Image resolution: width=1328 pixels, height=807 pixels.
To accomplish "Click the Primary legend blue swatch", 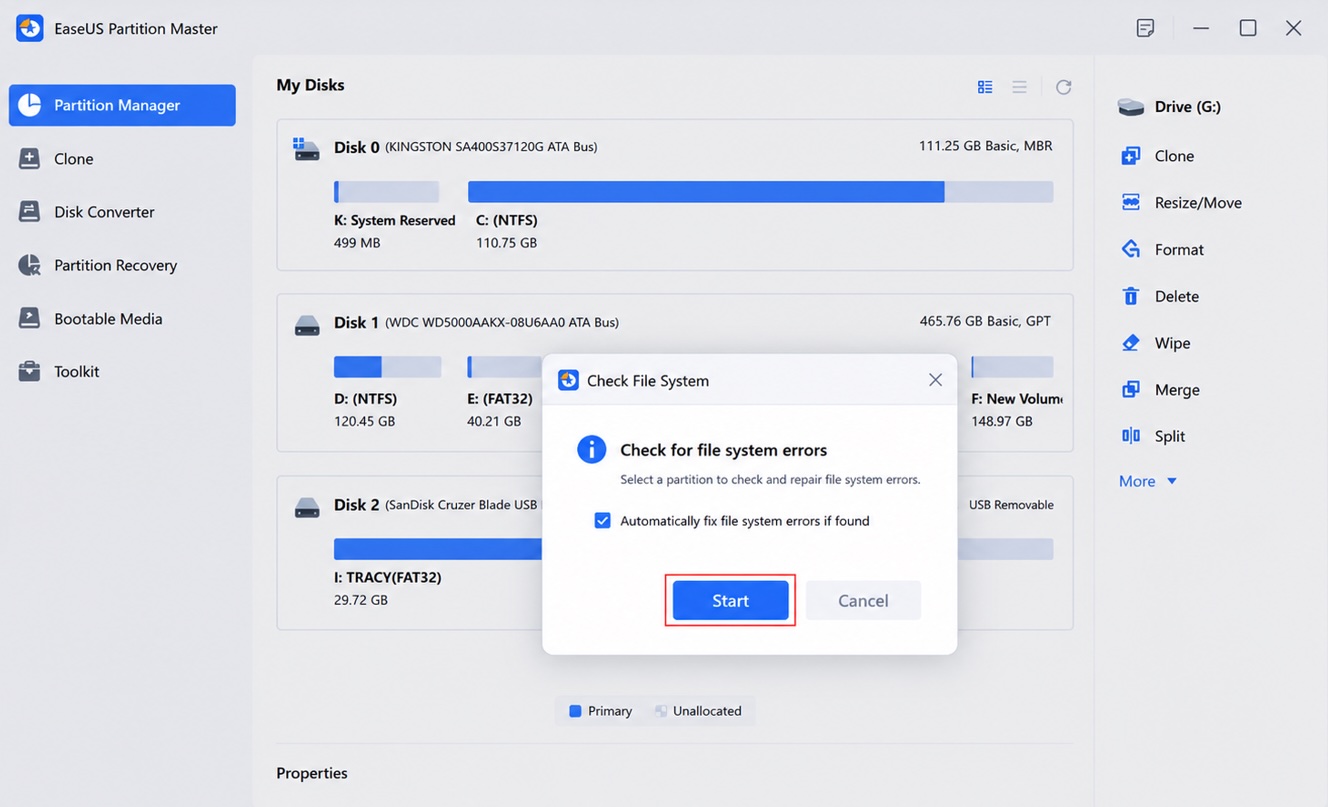I will pyautogui.click(x=575, y=711).
